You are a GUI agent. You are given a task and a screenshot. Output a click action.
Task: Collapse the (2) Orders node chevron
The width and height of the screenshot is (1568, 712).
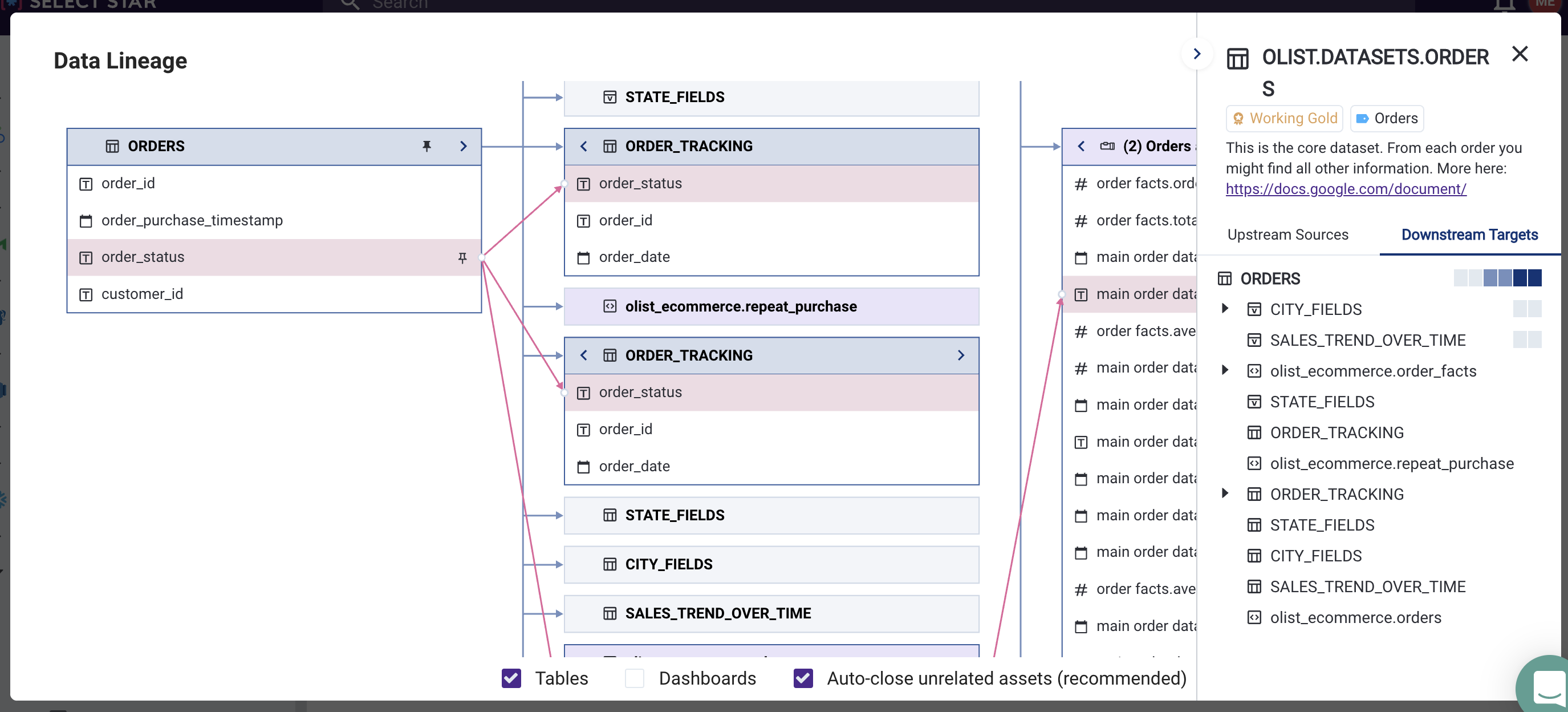pyautogui.click(x=1081, y=146)
